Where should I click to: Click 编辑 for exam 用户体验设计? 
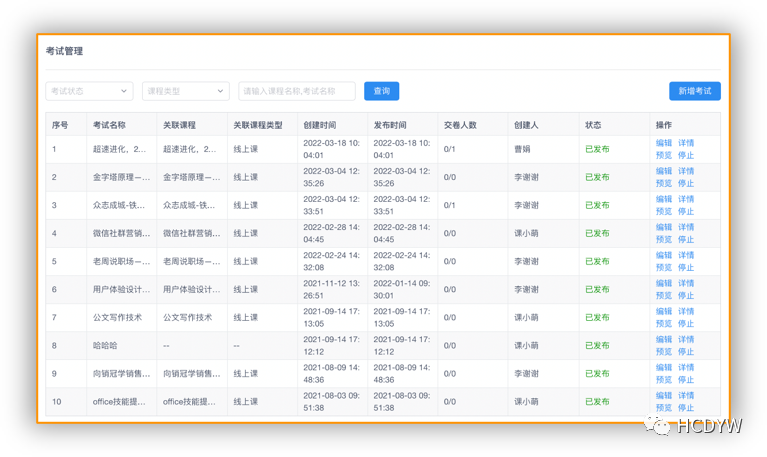coord(664,283)
